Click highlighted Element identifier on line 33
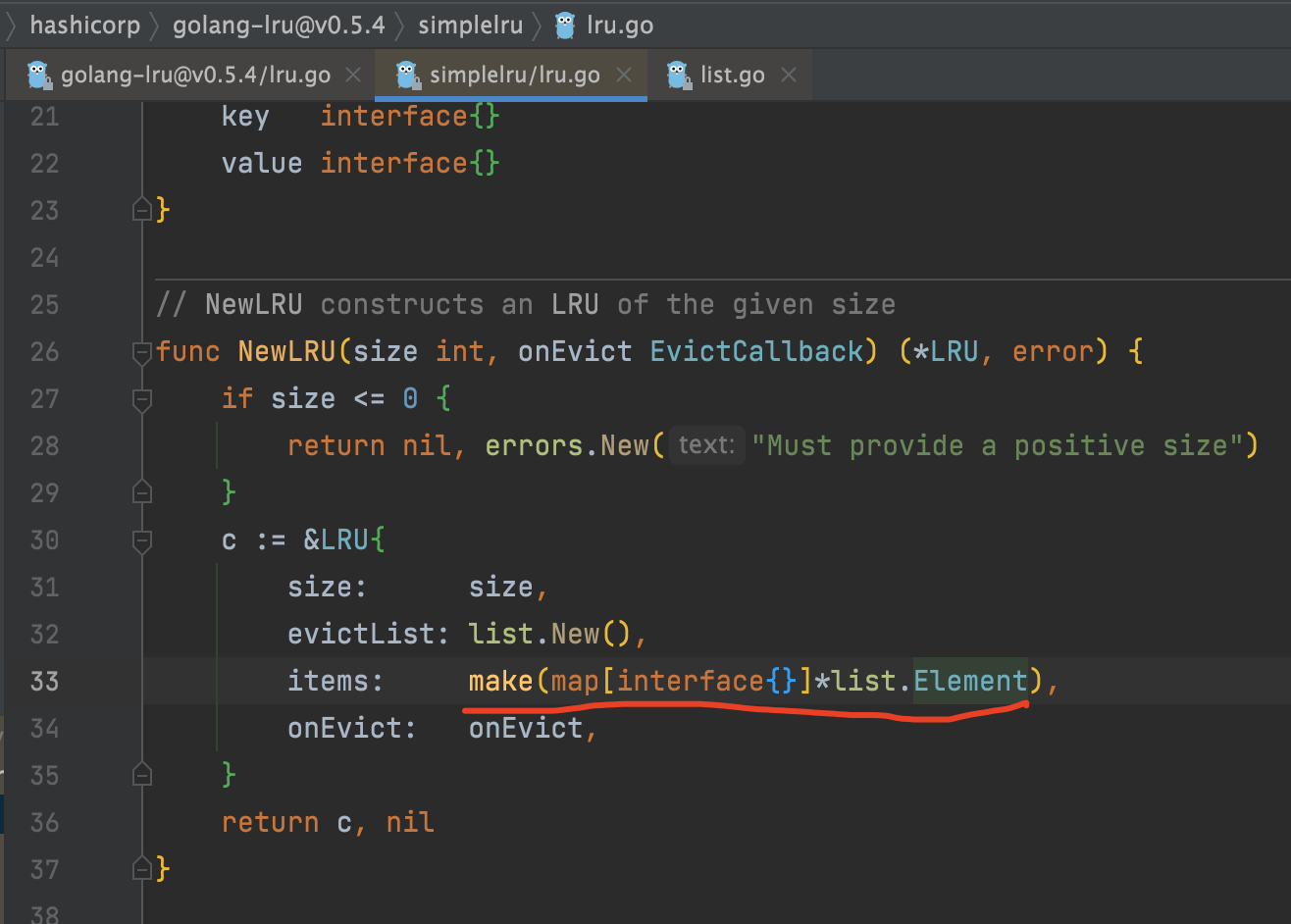This screenshot has height=924, width=1291. [x=969, y=681]
